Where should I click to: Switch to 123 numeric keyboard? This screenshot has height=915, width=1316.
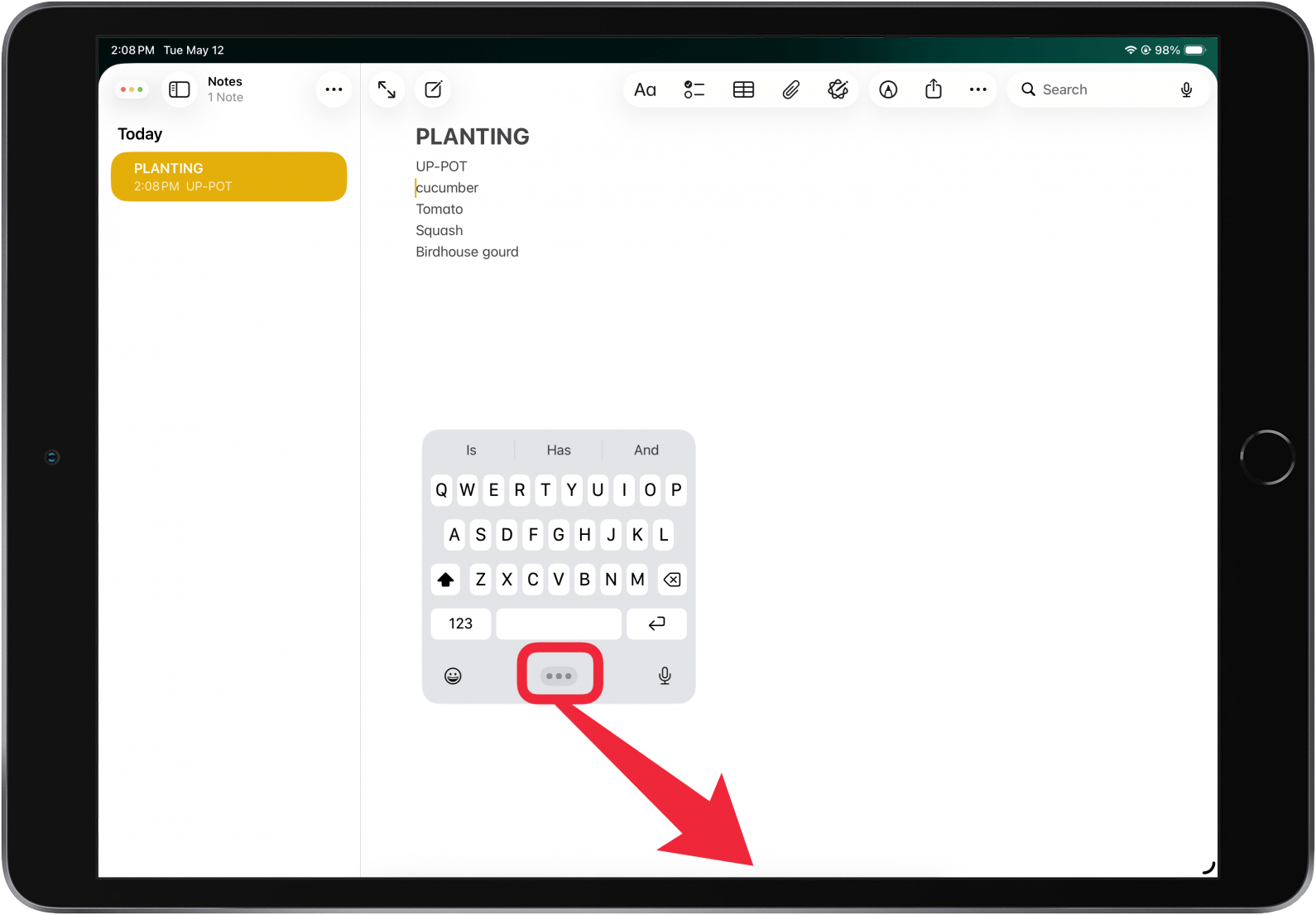pos(461,624)
